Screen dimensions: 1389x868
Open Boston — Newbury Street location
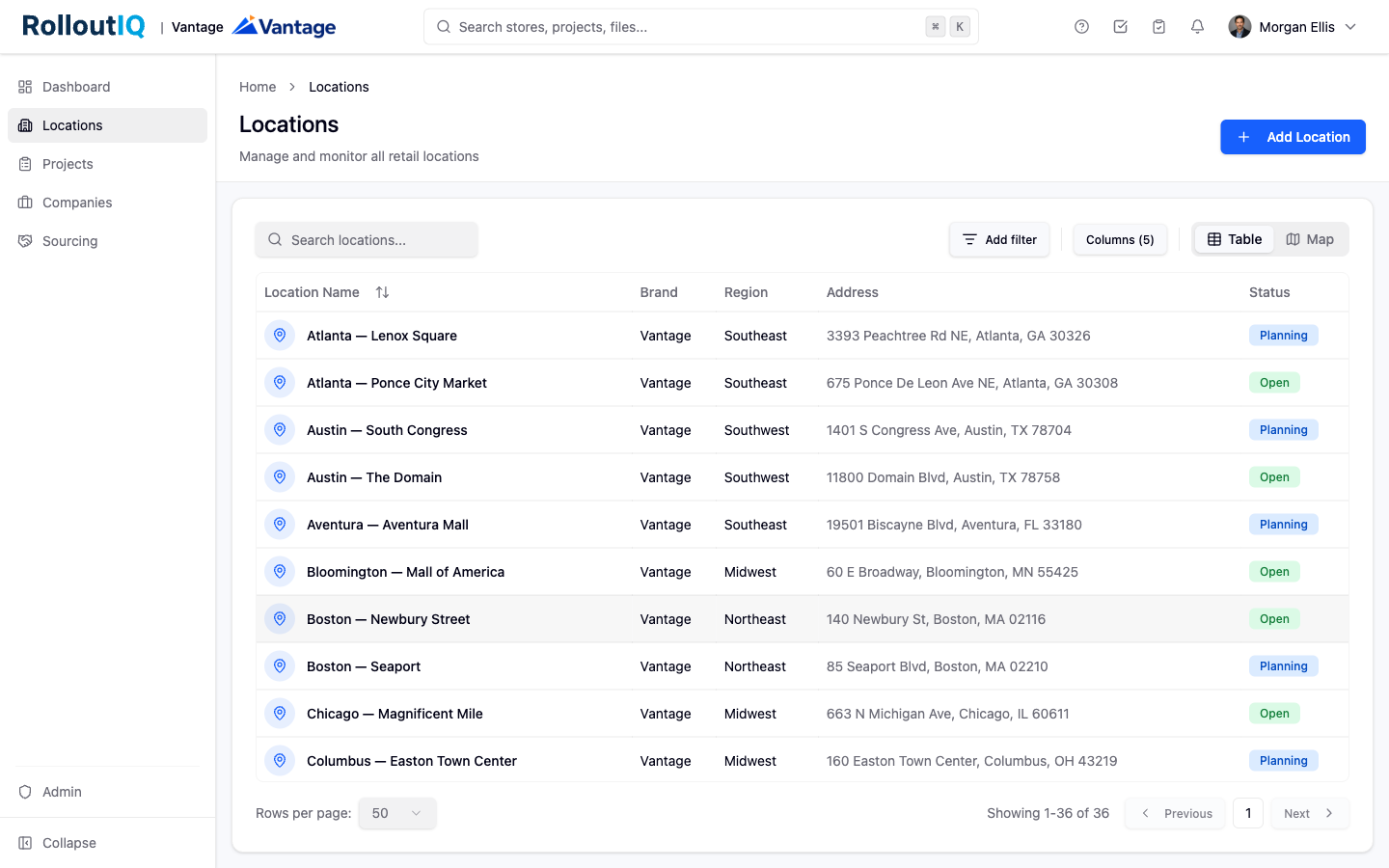[388, 619]
